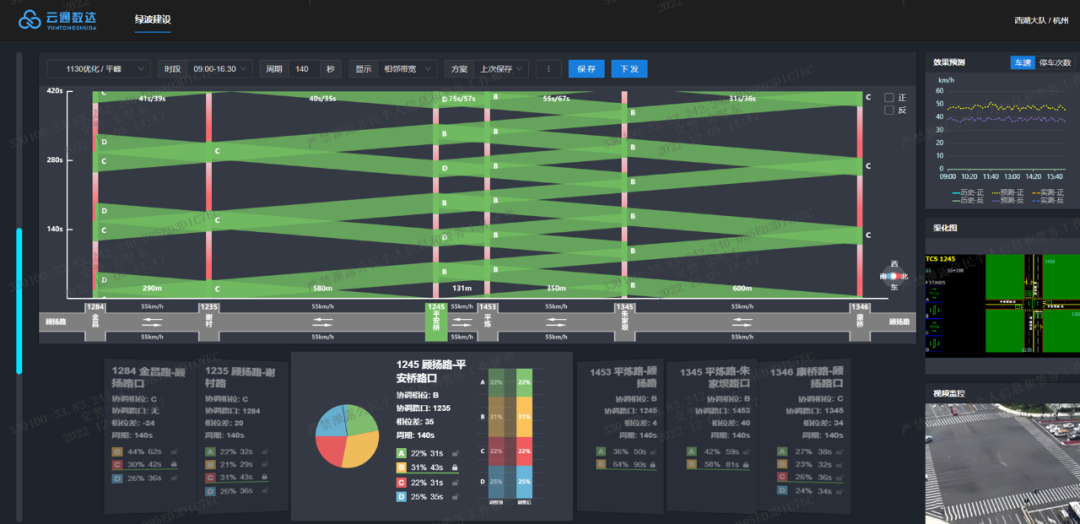Image resolution: width=1080 pixels, height=524 pixels.
Task: Select highlighted 1245 平安桥 intersection on road map
Action: [x=437, y=321]
